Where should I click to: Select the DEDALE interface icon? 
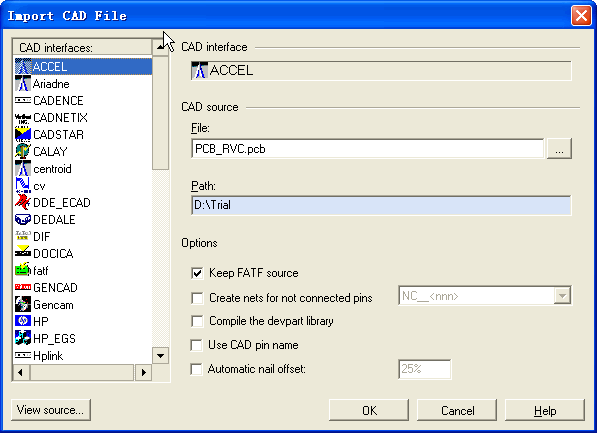click(x=23, y=219)
